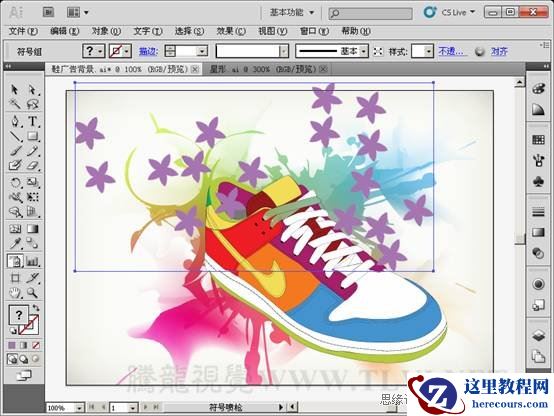
Task: Select the Eraser tool
Action: pos(33,165)
